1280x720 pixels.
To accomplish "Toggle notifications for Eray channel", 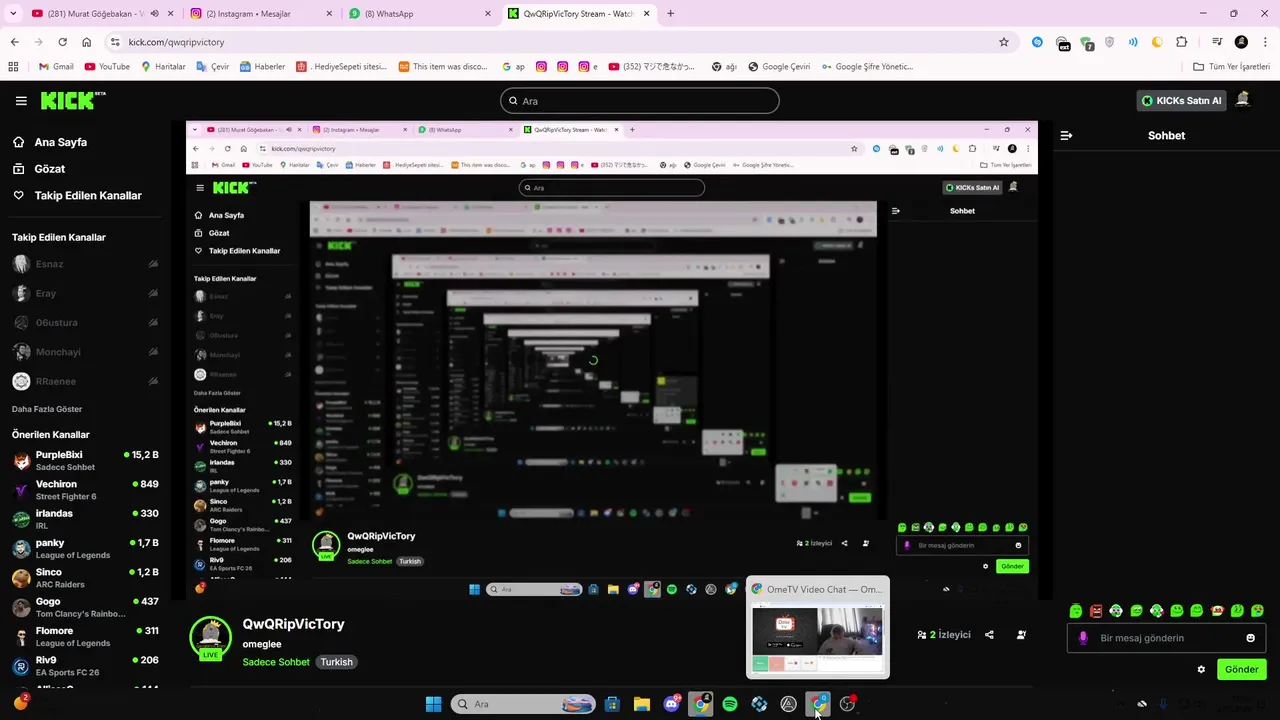I will [153, 293].
